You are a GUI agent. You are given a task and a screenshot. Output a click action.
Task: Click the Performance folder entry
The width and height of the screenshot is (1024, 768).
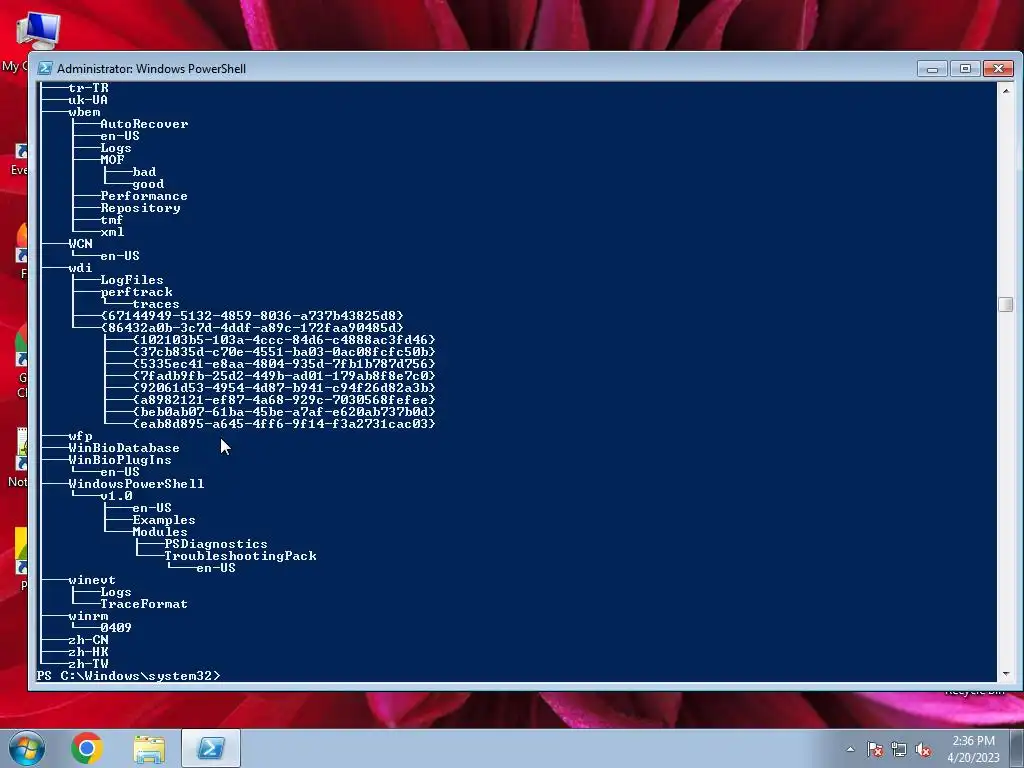144,196
